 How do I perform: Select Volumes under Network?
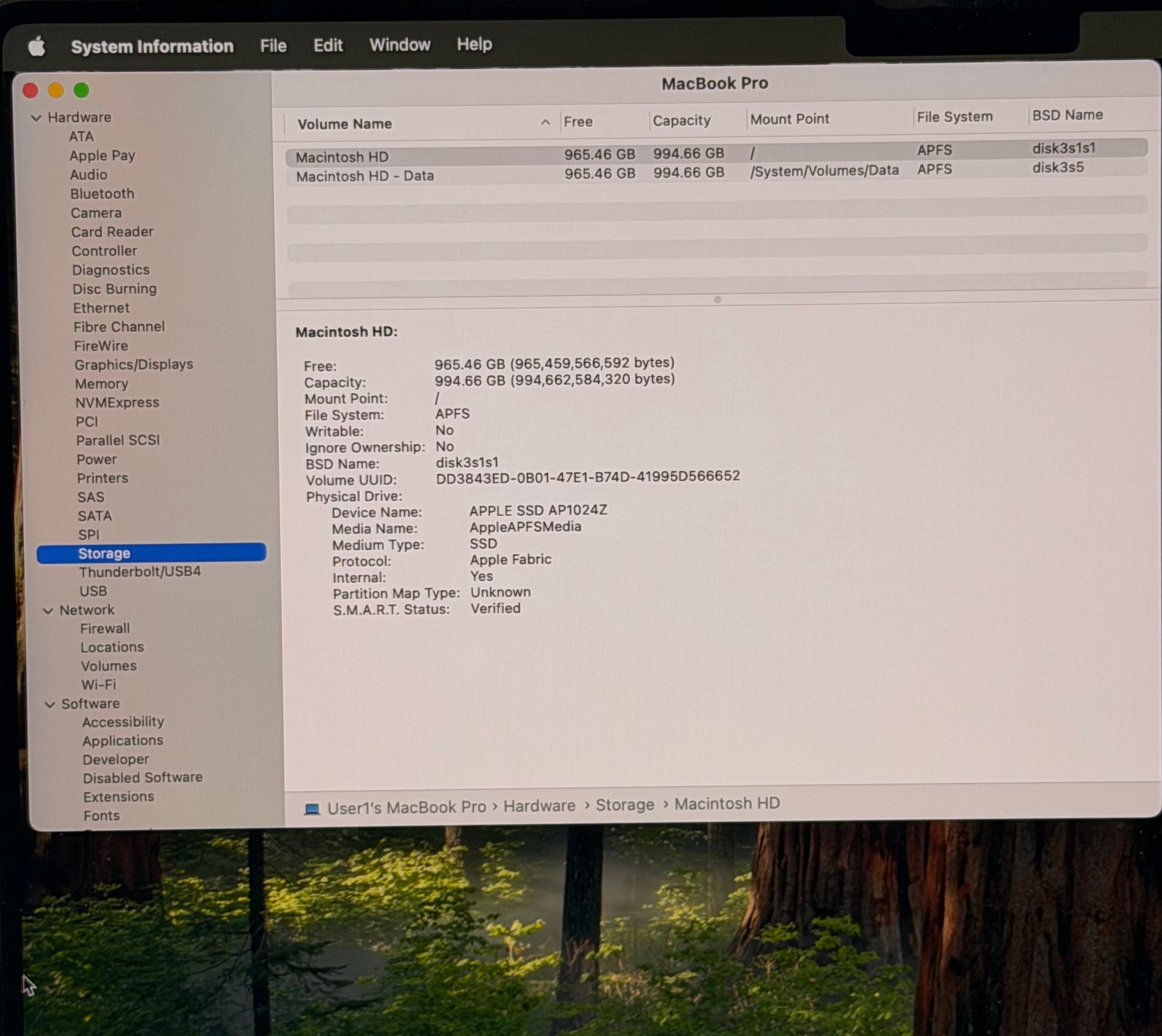109,666
